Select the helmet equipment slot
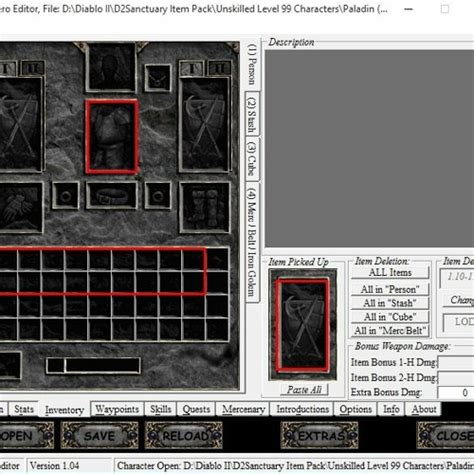Viewport: 474px width, 474px height. (x=111, y=67)
